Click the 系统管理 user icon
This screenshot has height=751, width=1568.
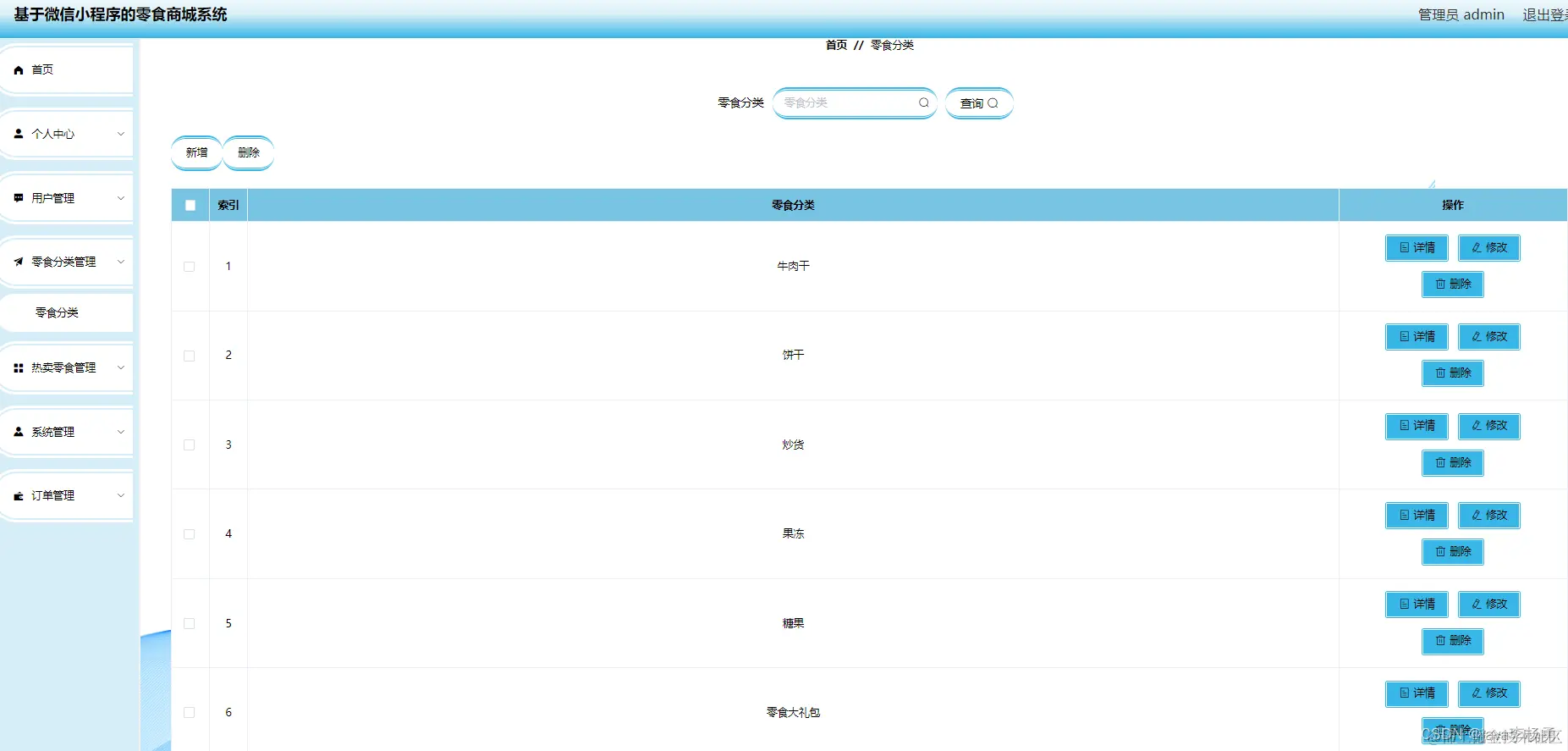click(x=19, y=432)
